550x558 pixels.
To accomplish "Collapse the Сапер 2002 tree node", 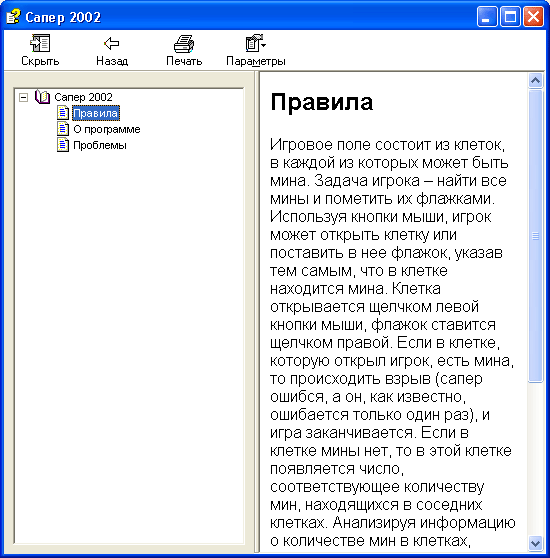I will 23,97.
